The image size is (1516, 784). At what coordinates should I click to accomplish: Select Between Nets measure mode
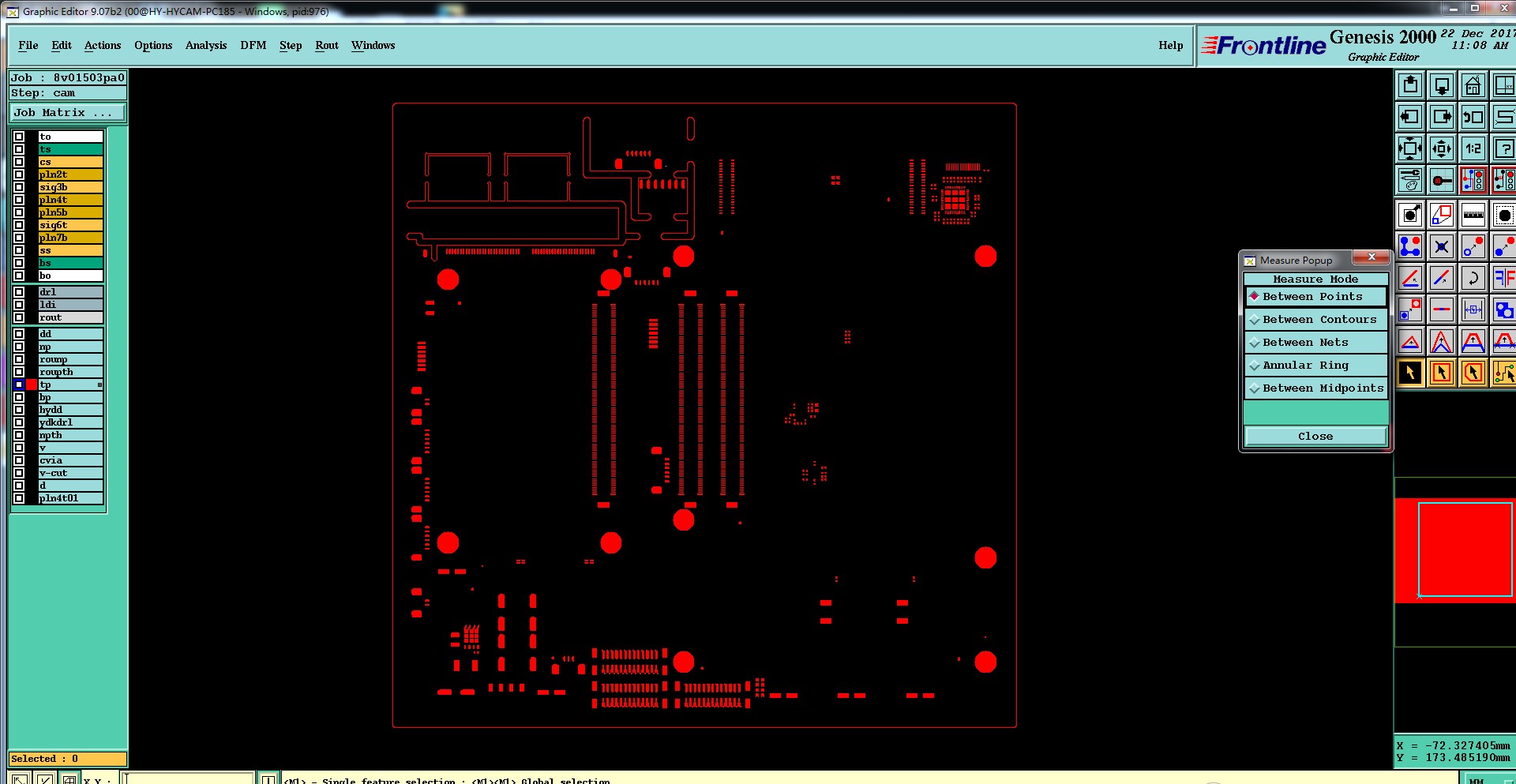click(1315, 343)
